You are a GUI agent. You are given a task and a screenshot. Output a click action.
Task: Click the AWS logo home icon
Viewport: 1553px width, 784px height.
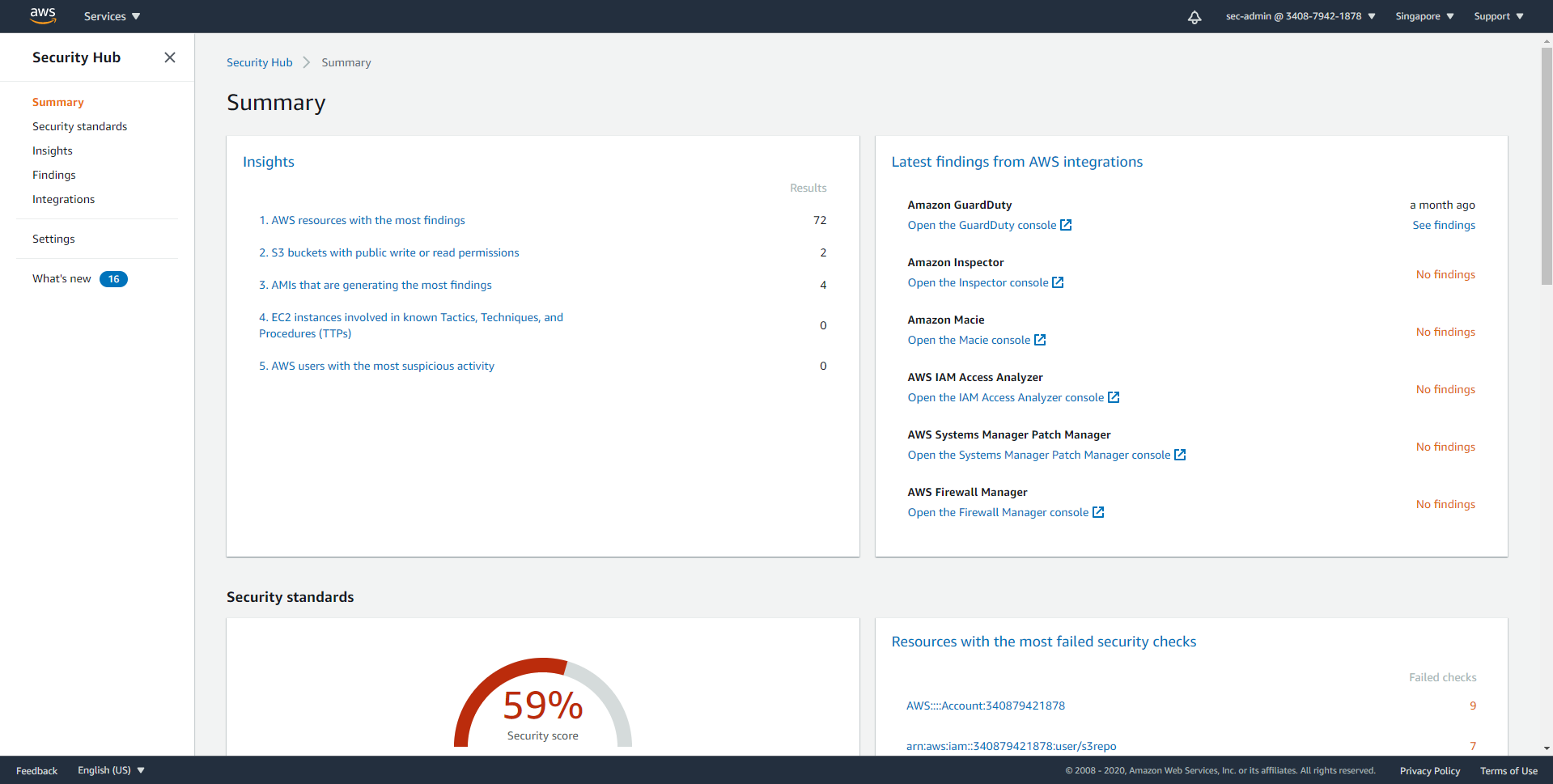pos(43,15)
